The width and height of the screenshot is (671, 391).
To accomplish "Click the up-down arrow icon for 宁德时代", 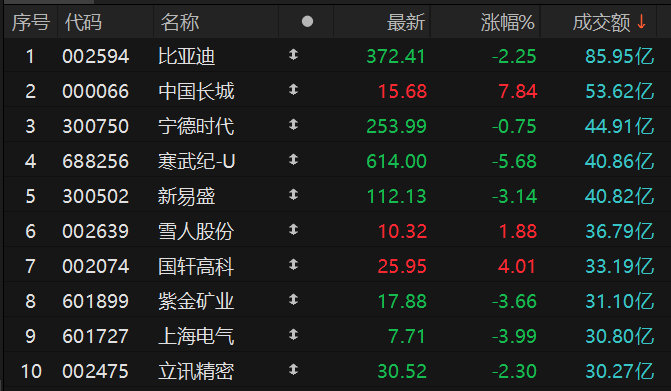I will [x=293, y=125].
